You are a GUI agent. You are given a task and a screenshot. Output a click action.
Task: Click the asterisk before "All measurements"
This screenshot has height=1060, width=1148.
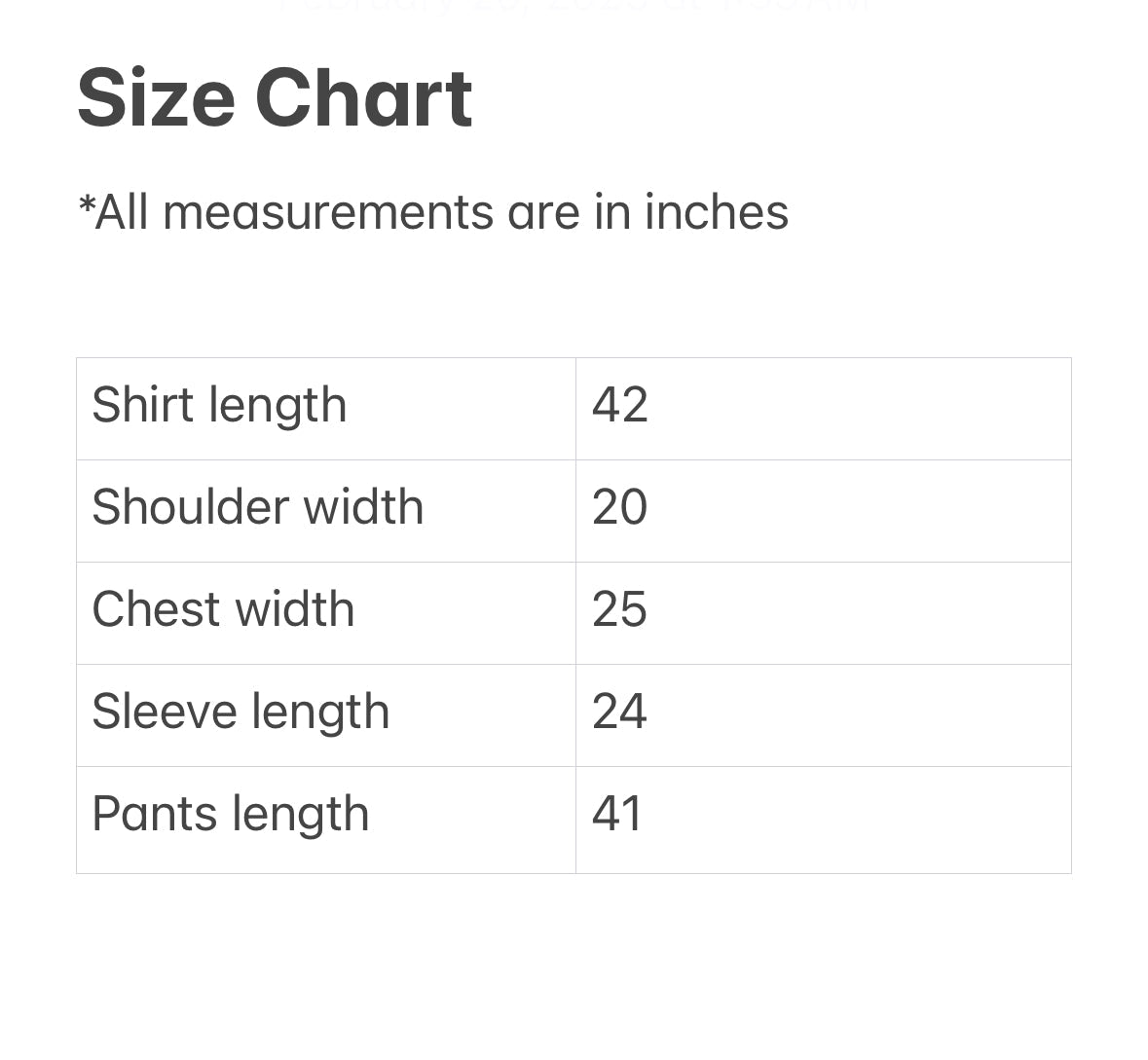coord(86,203)
